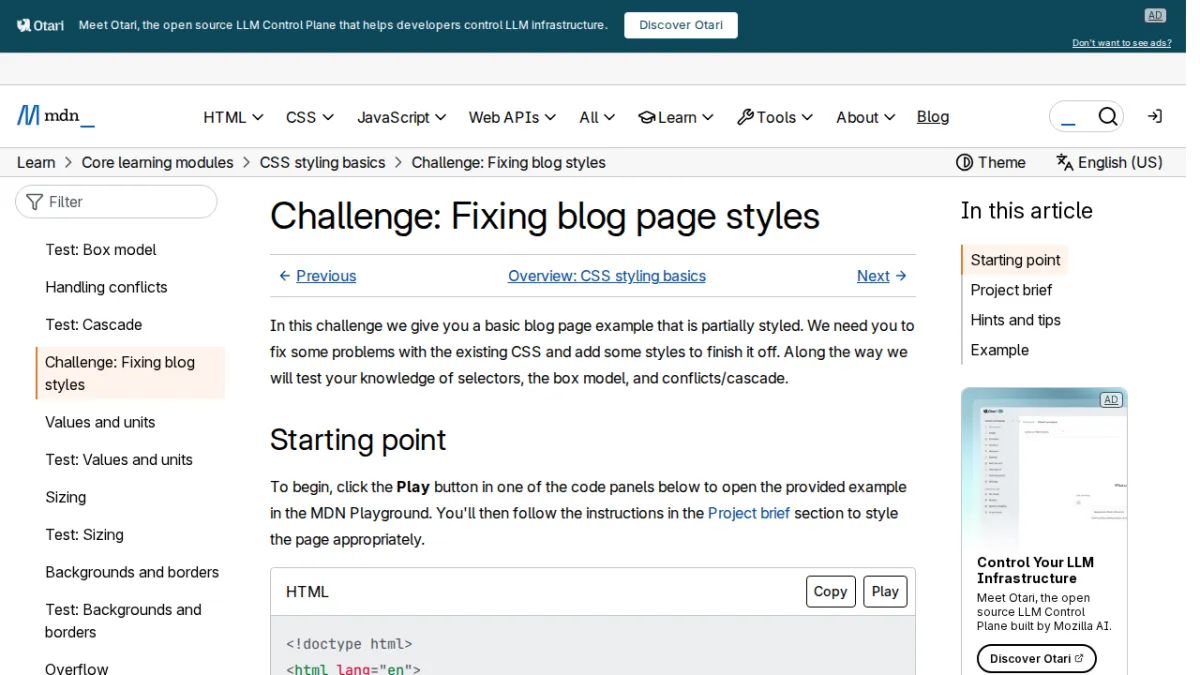Open the Web APIs dropdown menu
Image resolution: width=1200 pixels, height=675 pixels.
click(x=512, y=117)
